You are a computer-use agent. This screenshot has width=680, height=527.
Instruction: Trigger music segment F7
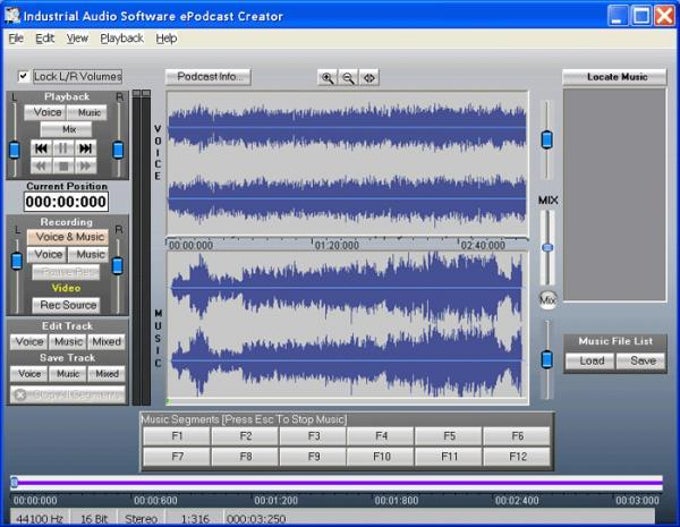(x=177, y=457)
